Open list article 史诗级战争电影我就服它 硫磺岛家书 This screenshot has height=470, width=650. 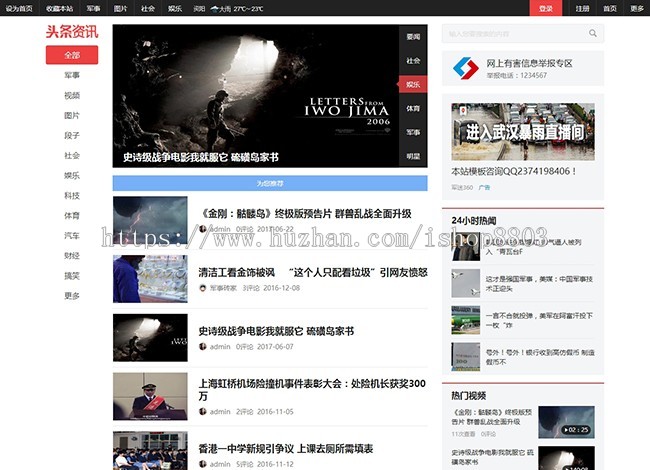[x=276, y=331]
